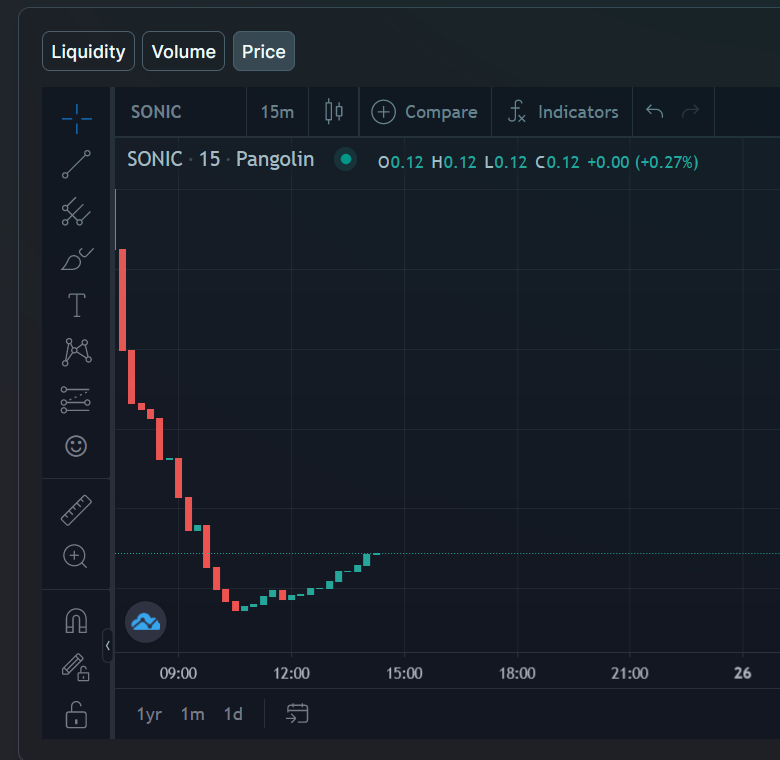Click the 15:00 time axis label
Image resolution: width=780 pixels, height=760 pixels.
coord(404,673)
